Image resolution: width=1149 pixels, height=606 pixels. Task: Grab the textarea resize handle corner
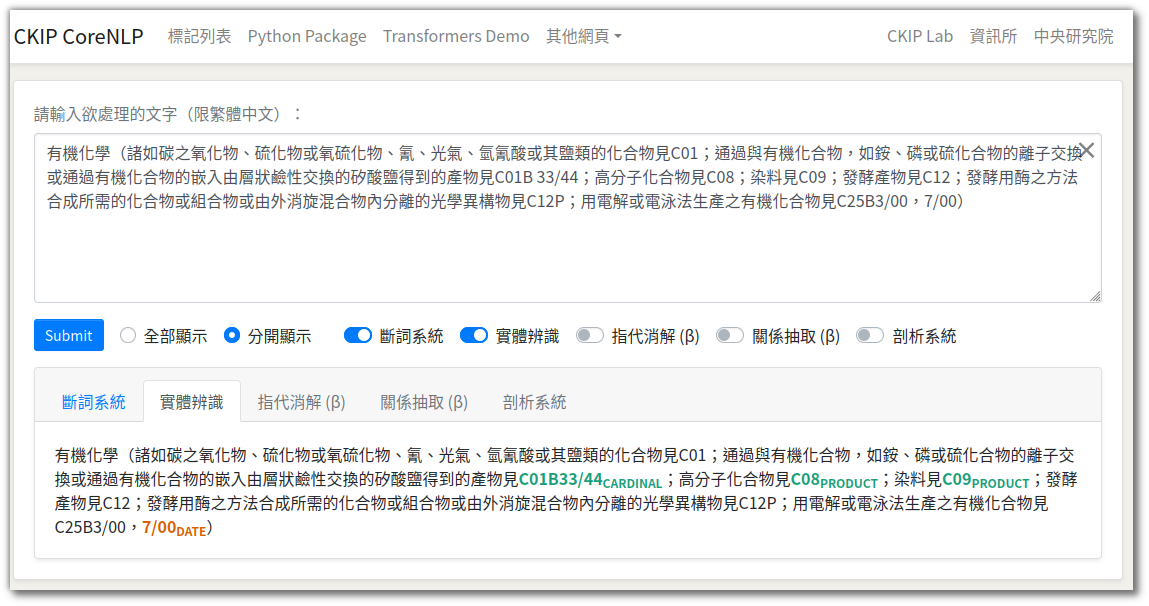[1095, 296]
